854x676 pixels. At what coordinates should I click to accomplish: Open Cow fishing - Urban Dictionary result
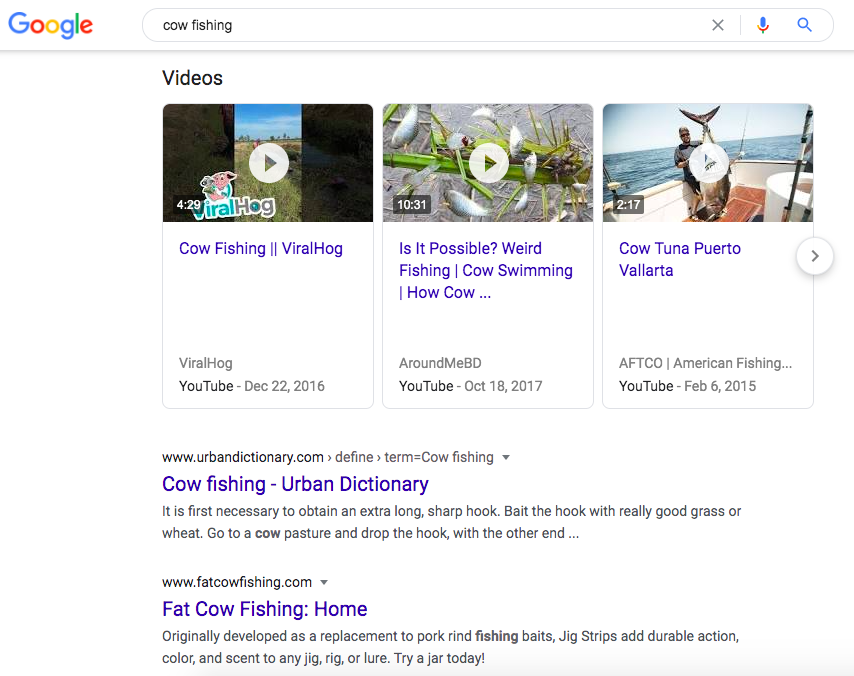point(295,484)
